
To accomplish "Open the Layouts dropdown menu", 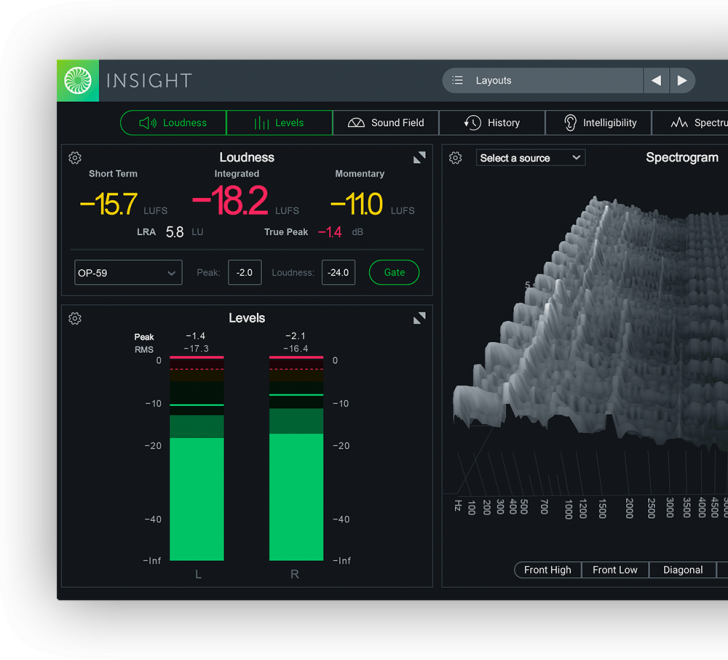I will pyautogui.click(x=543, y=80).
